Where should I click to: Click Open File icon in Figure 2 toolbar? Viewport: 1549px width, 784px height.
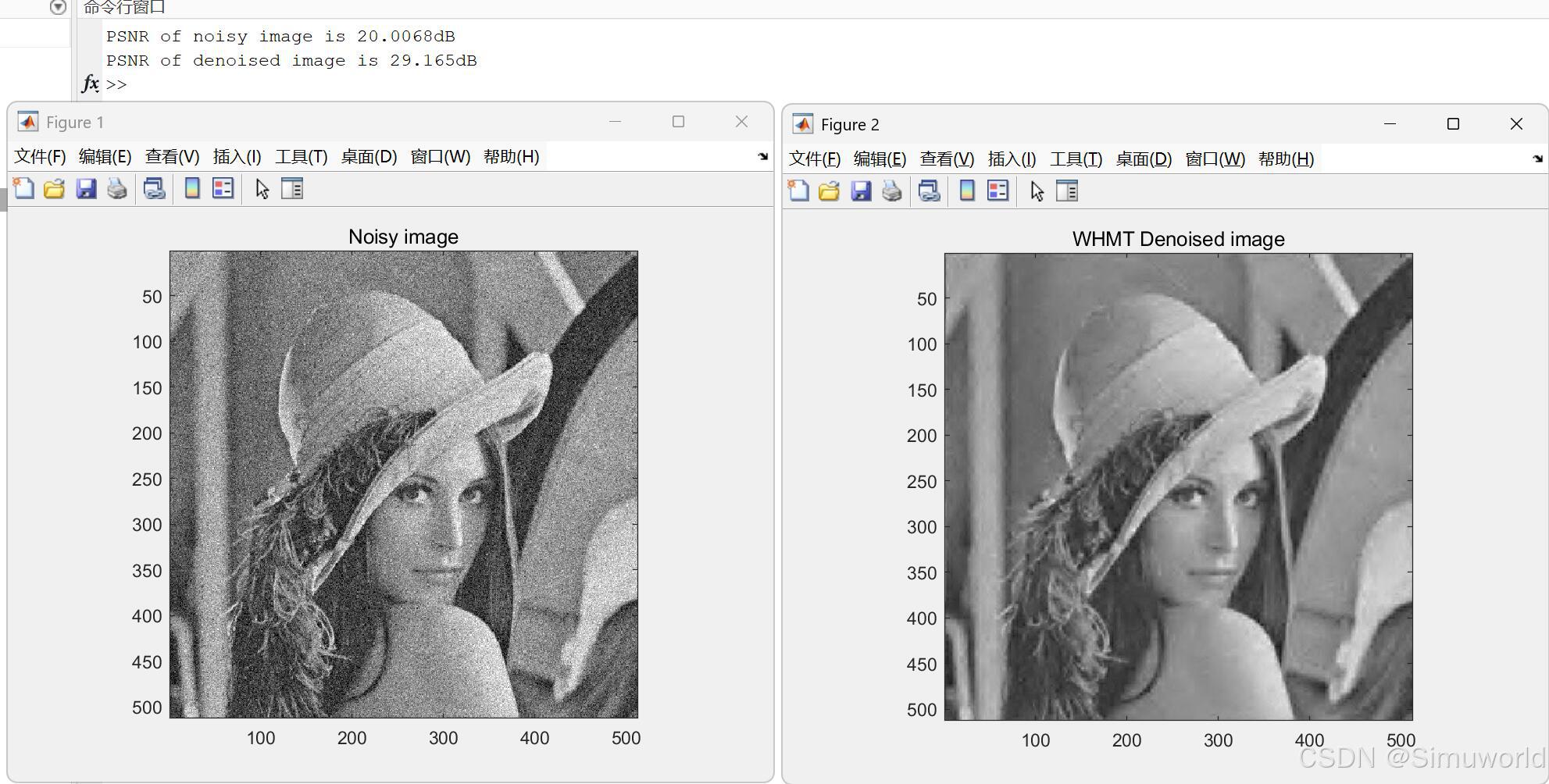(829, 191)
